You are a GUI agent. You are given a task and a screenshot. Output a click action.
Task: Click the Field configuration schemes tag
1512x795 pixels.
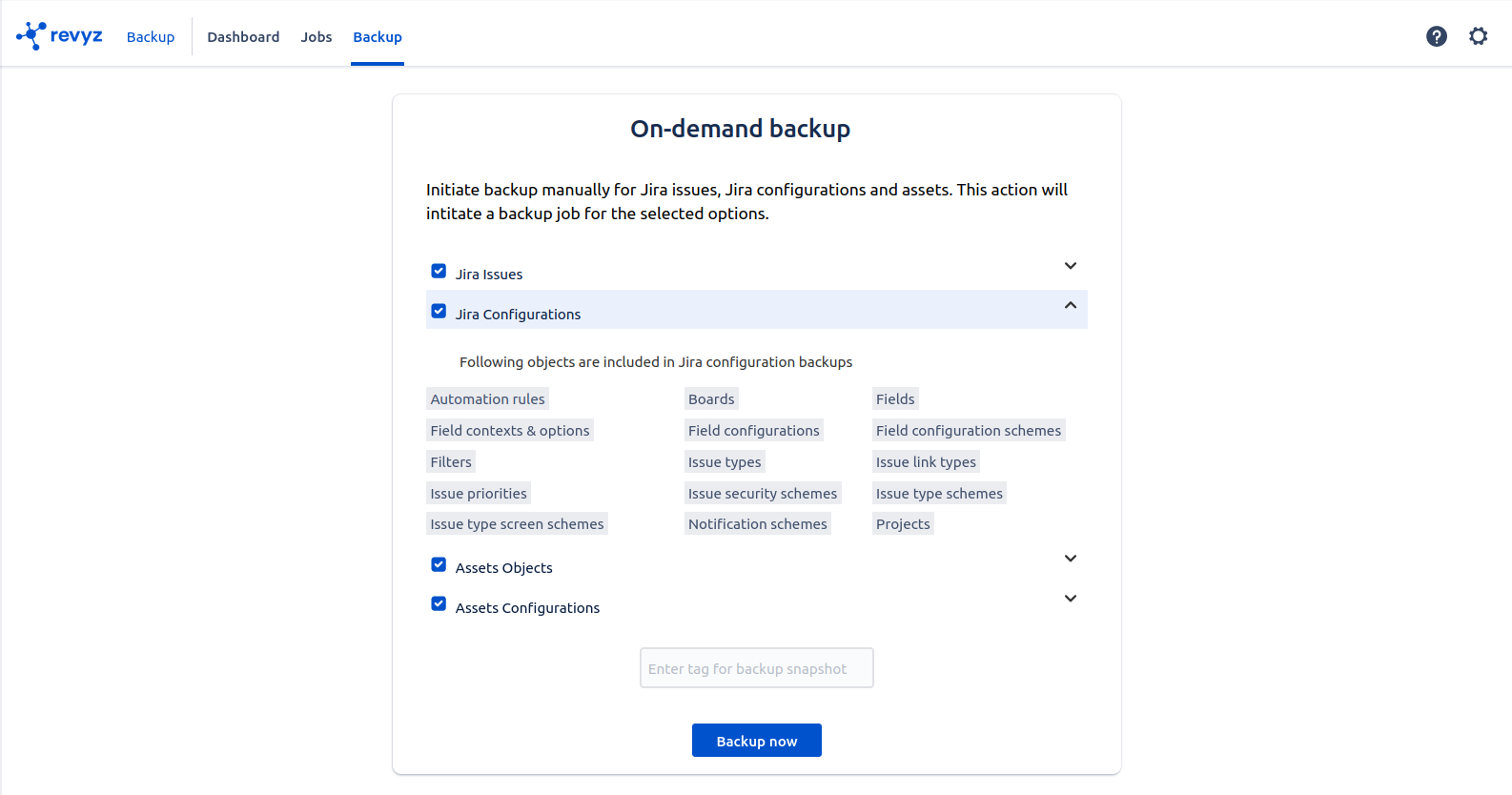pyautogui.click(x=968, y=431)
